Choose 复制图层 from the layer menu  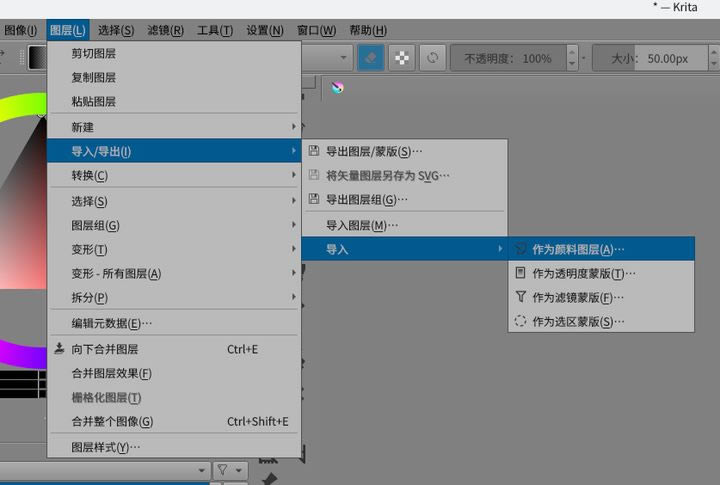(x=174, y=77)
